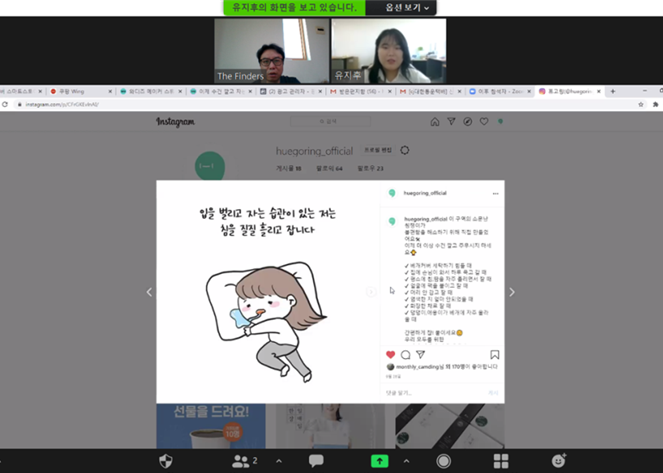Open browser extensions puzzle icon
Viewport: 663px width, 473px height.
656,104
